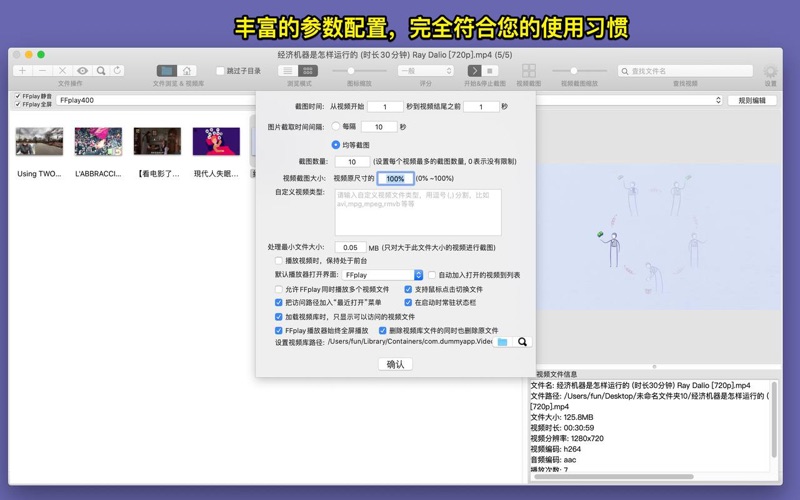The height and width of the screenshot is (500, 800).
Task: Expand the FFplay400 rule combo box arrows
Action: coord(718,100)
